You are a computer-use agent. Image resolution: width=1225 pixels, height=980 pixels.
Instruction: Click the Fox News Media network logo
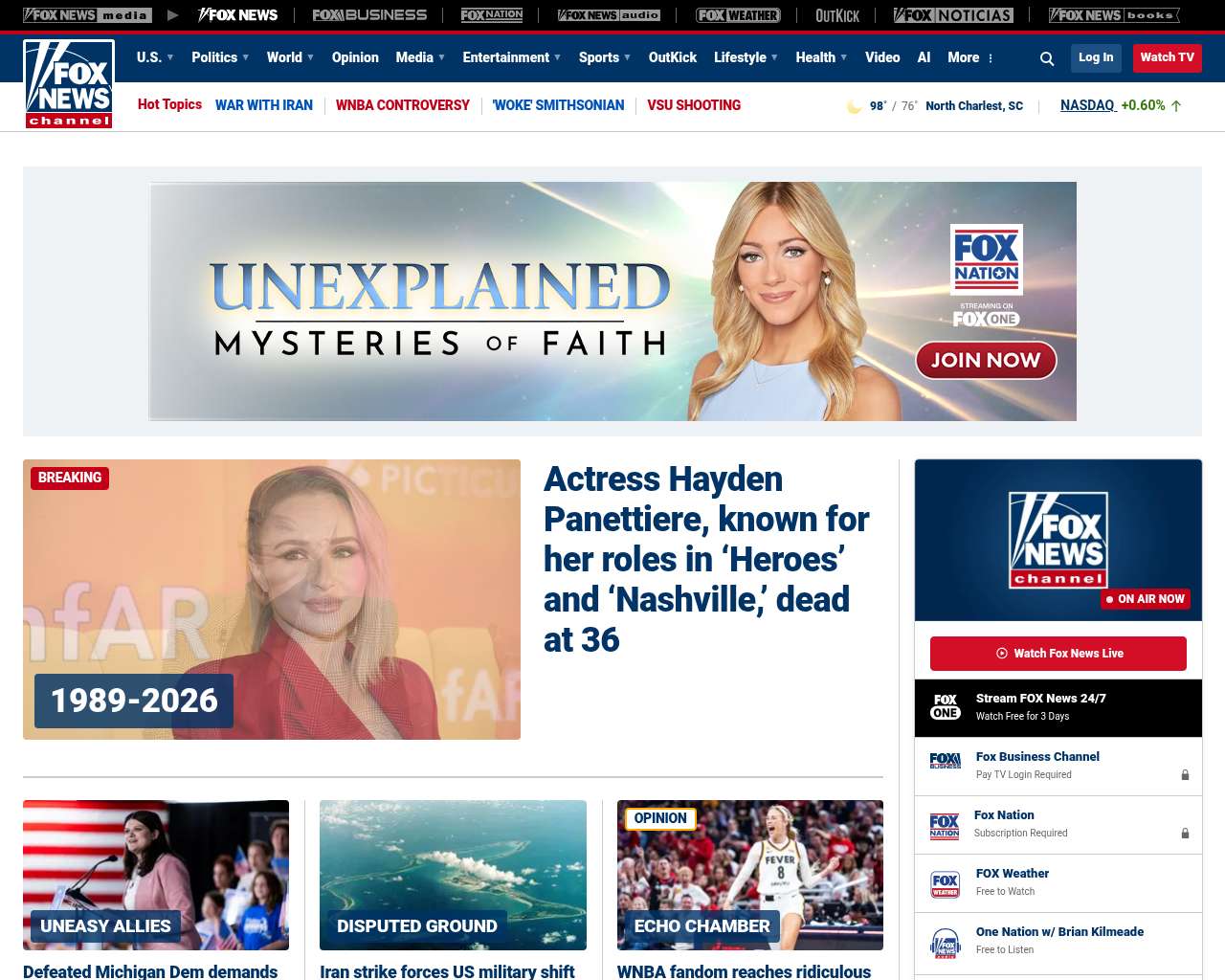pyautogui.click(x=87, y=15)
